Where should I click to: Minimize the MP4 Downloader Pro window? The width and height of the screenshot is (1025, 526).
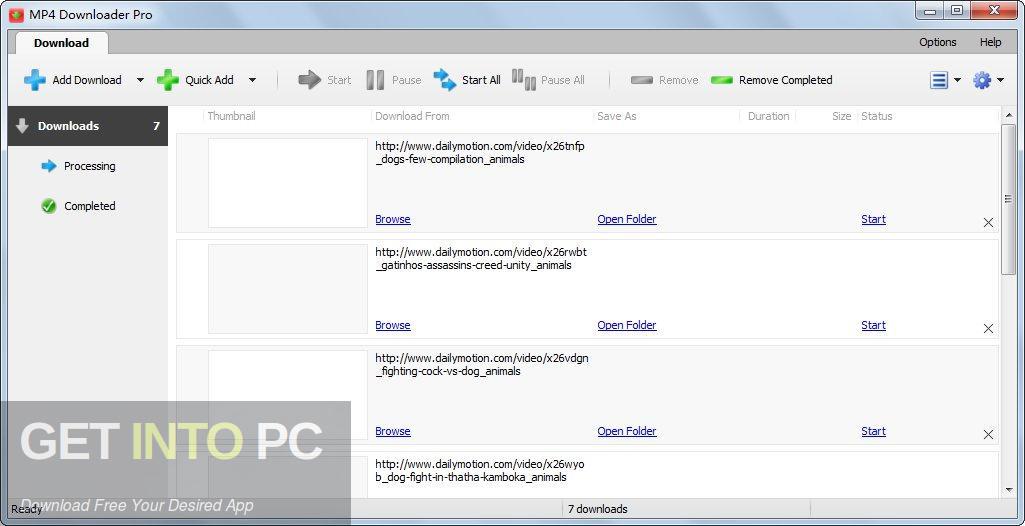click(928, 10)
